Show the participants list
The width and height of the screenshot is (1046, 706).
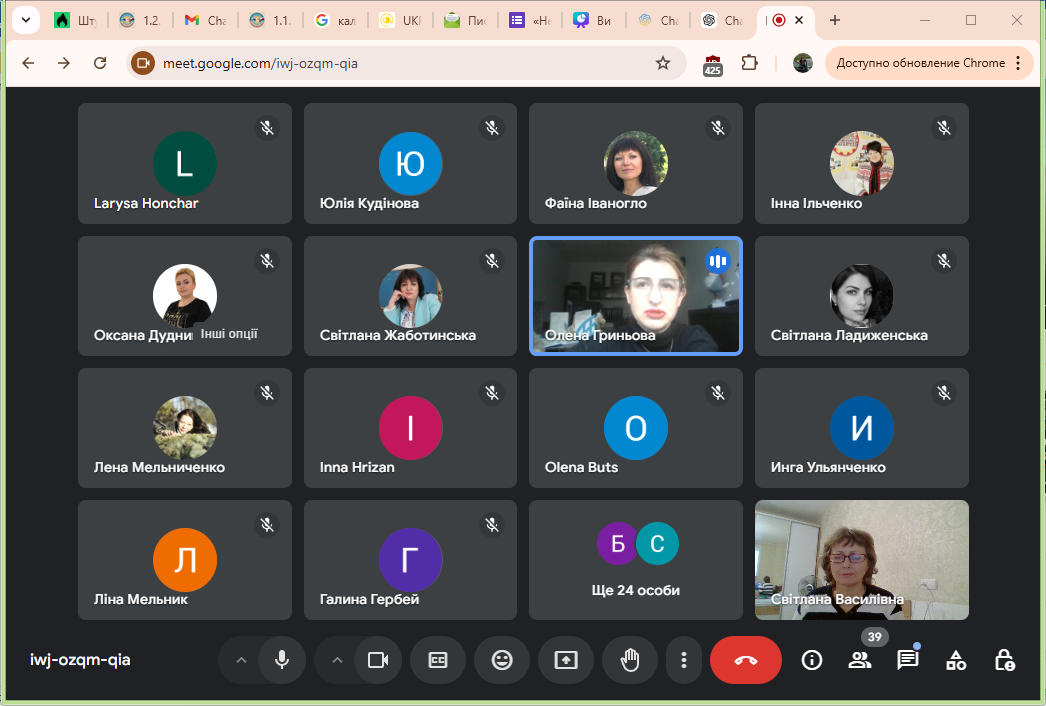tap(859, 660)
